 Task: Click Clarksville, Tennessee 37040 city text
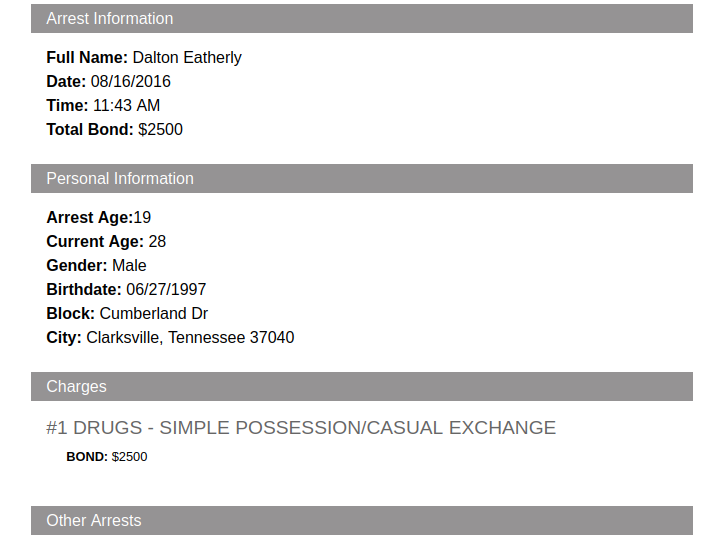click(x=190, y=338)
